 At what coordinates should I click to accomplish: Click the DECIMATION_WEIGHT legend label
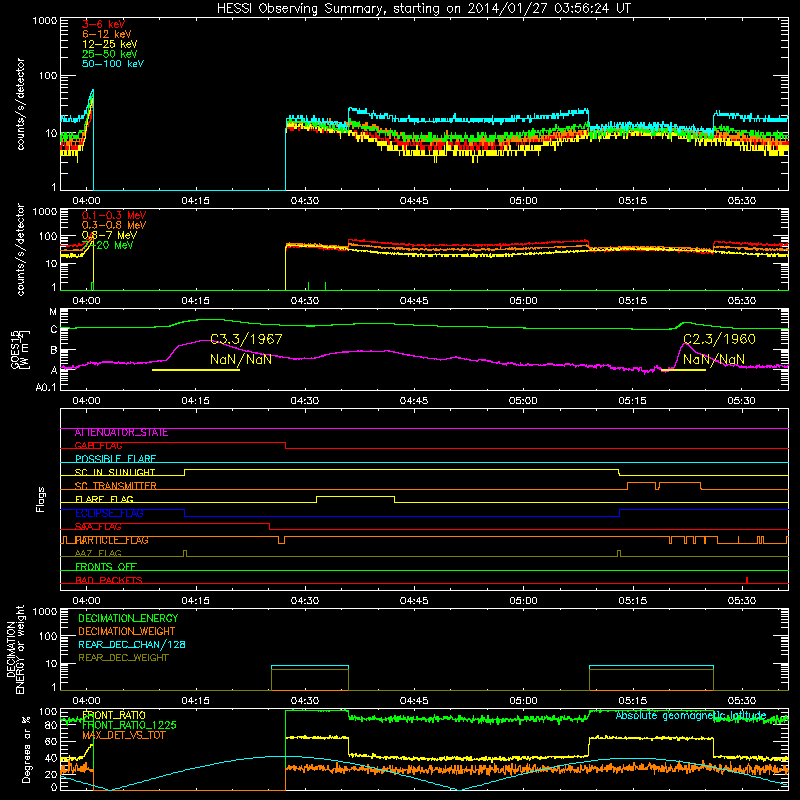click(127, 632)
